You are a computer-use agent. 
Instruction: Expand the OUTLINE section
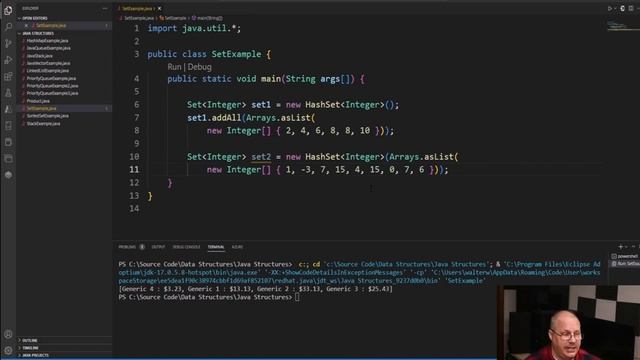coord(29,340)
